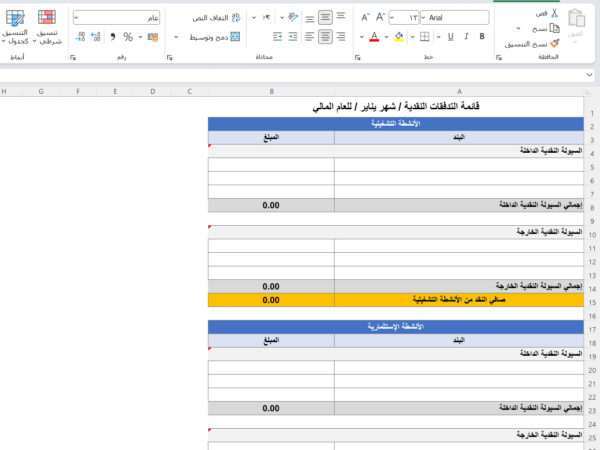600x450 pixels.
Task: Select the title cell 'قائمة التدفقات النقدية'
Action: [x=396, y=107]
